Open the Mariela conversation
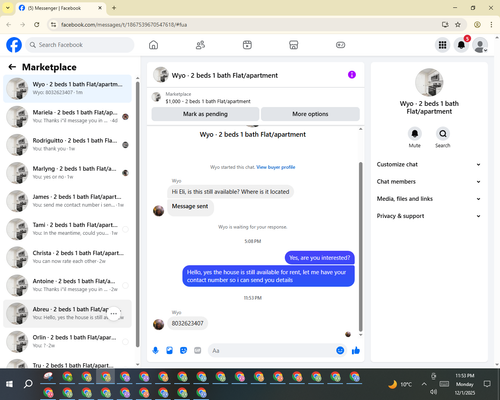 click(68, 117)
